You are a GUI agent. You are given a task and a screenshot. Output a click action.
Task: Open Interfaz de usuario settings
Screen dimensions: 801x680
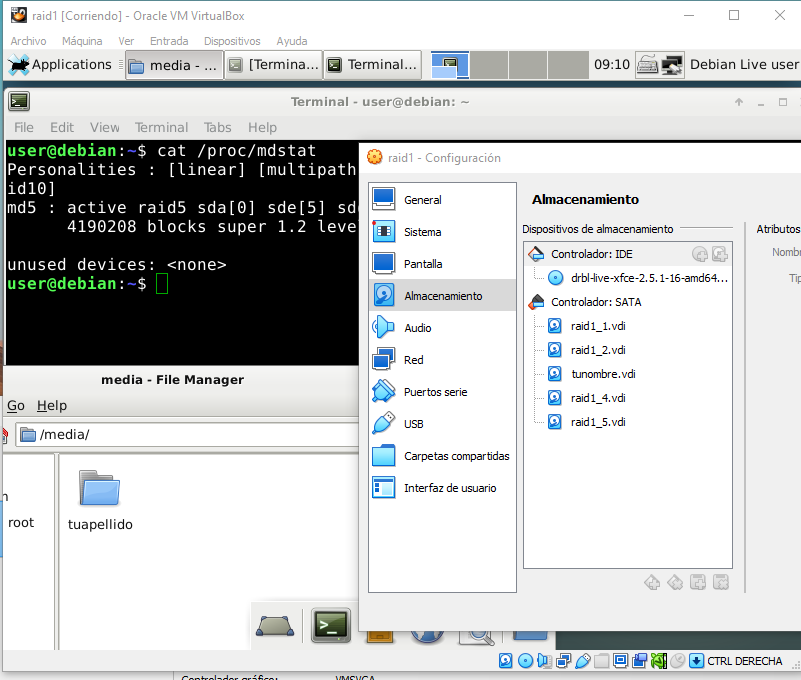442,488
